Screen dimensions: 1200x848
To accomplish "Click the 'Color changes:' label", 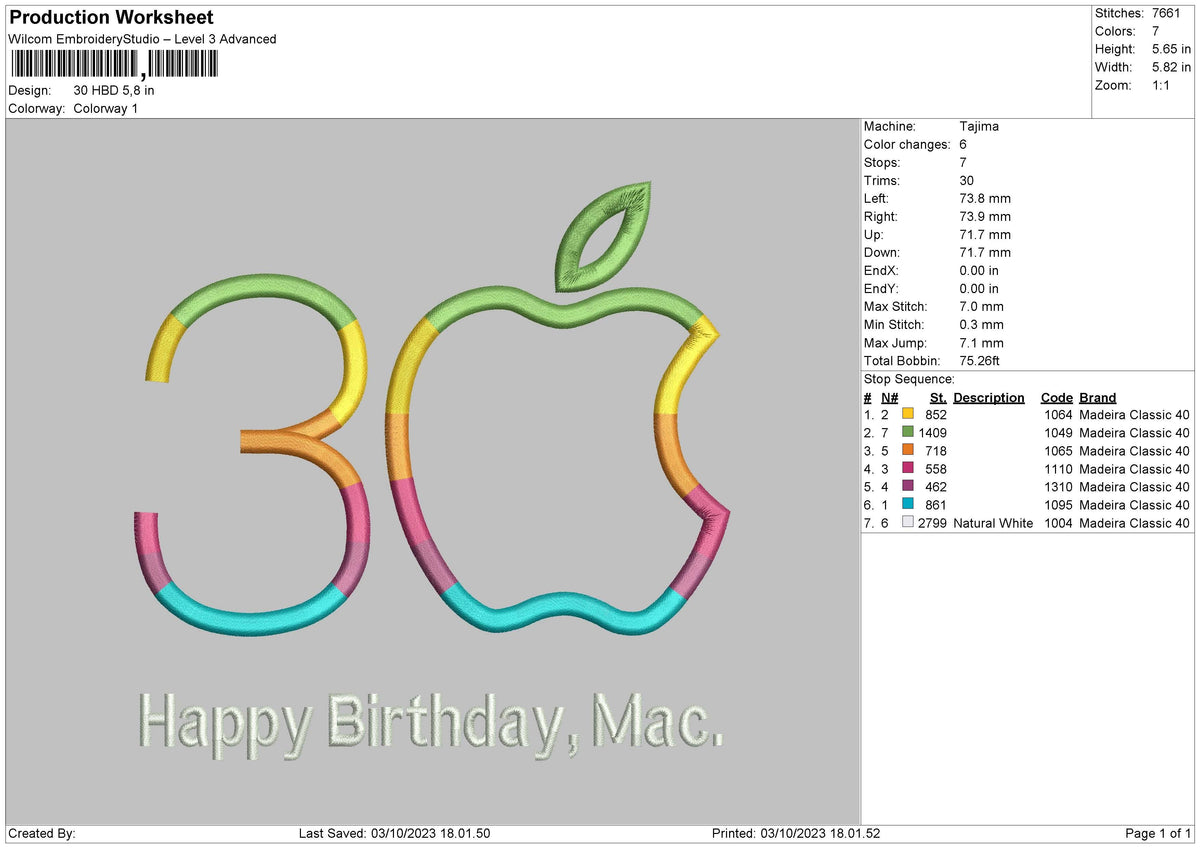I will [907, 145].
